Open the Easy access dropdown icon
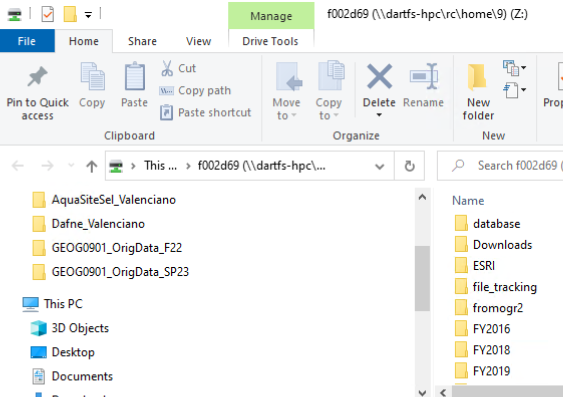 [x=514, y=90]
